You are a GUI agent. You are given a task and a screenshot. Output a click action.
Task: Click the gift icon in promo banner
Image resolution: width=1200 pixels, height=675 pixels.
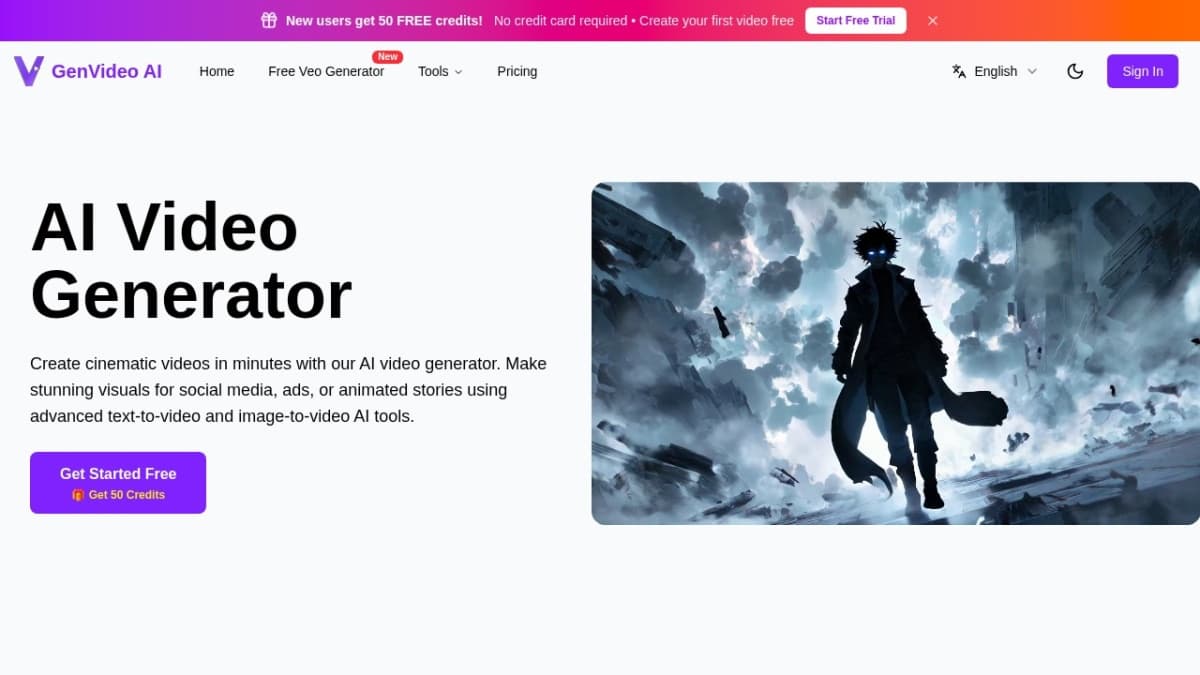(269, 20)
